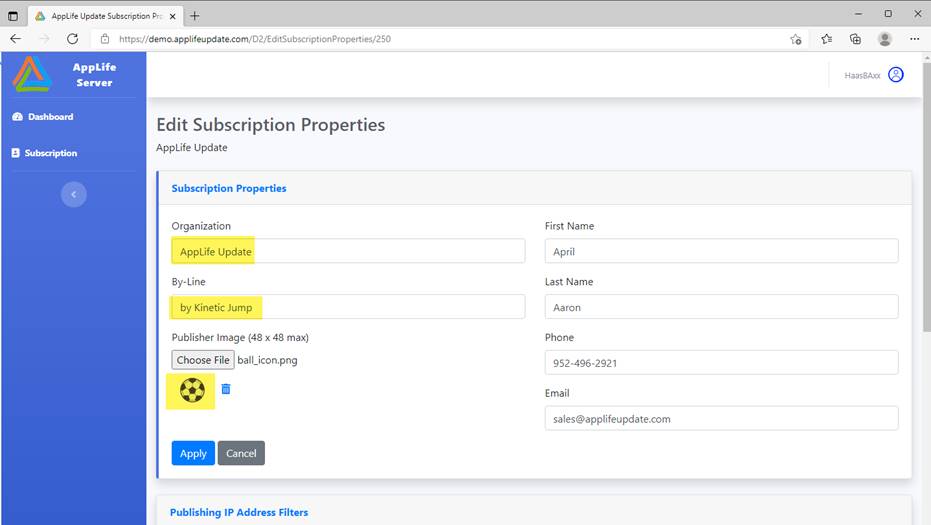
Task: Open browser settings ellipsis menu
Action: click(x=914, y=39)
